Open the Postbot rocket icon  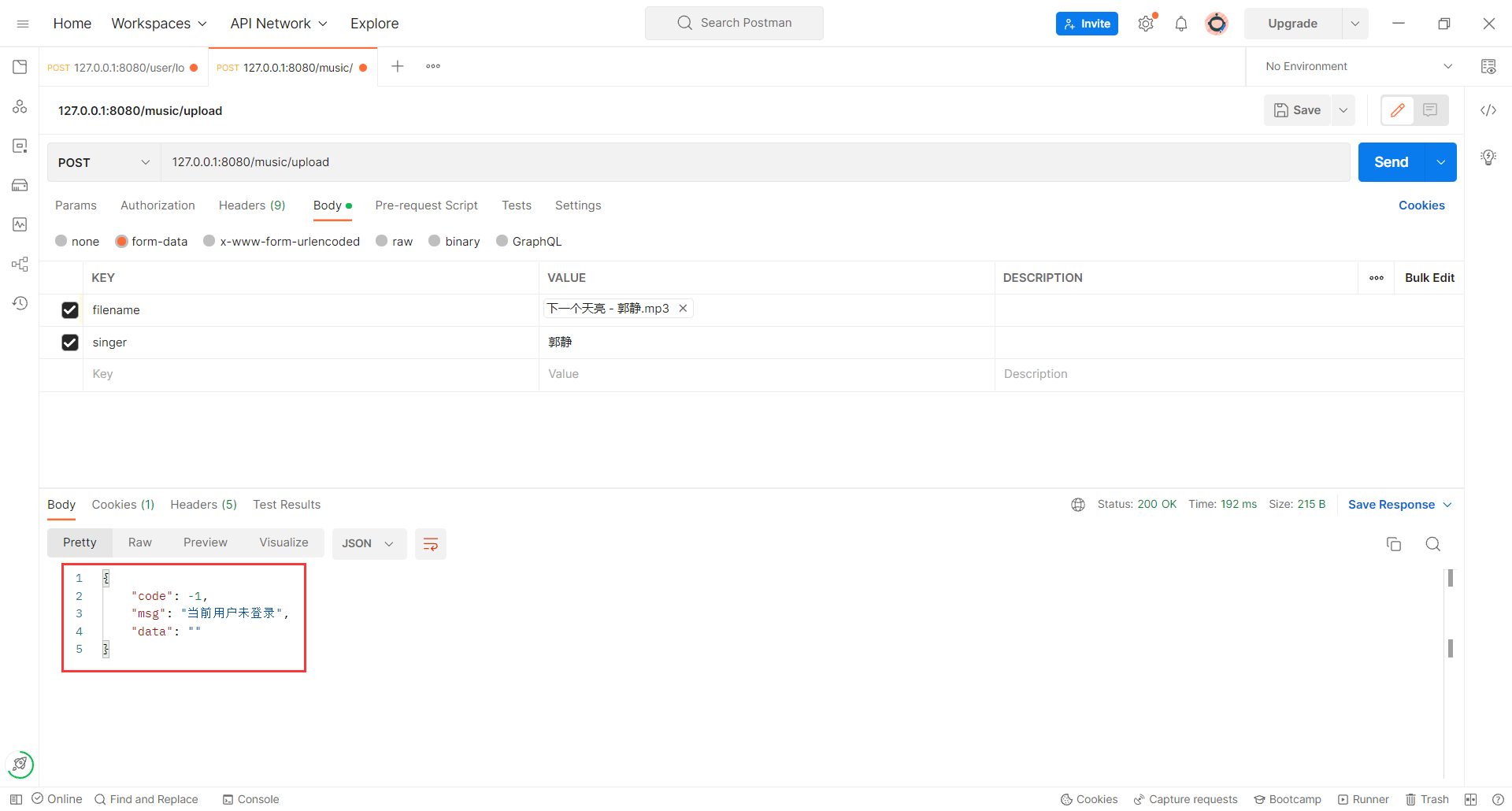(20, 765)
